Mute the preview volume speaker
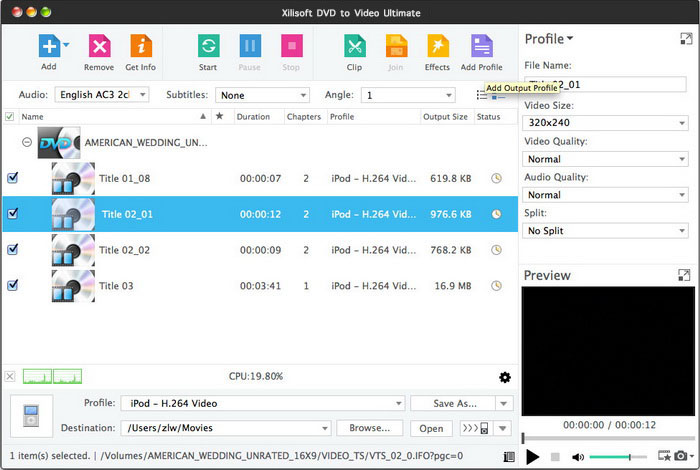 click(x=578, y=457)
